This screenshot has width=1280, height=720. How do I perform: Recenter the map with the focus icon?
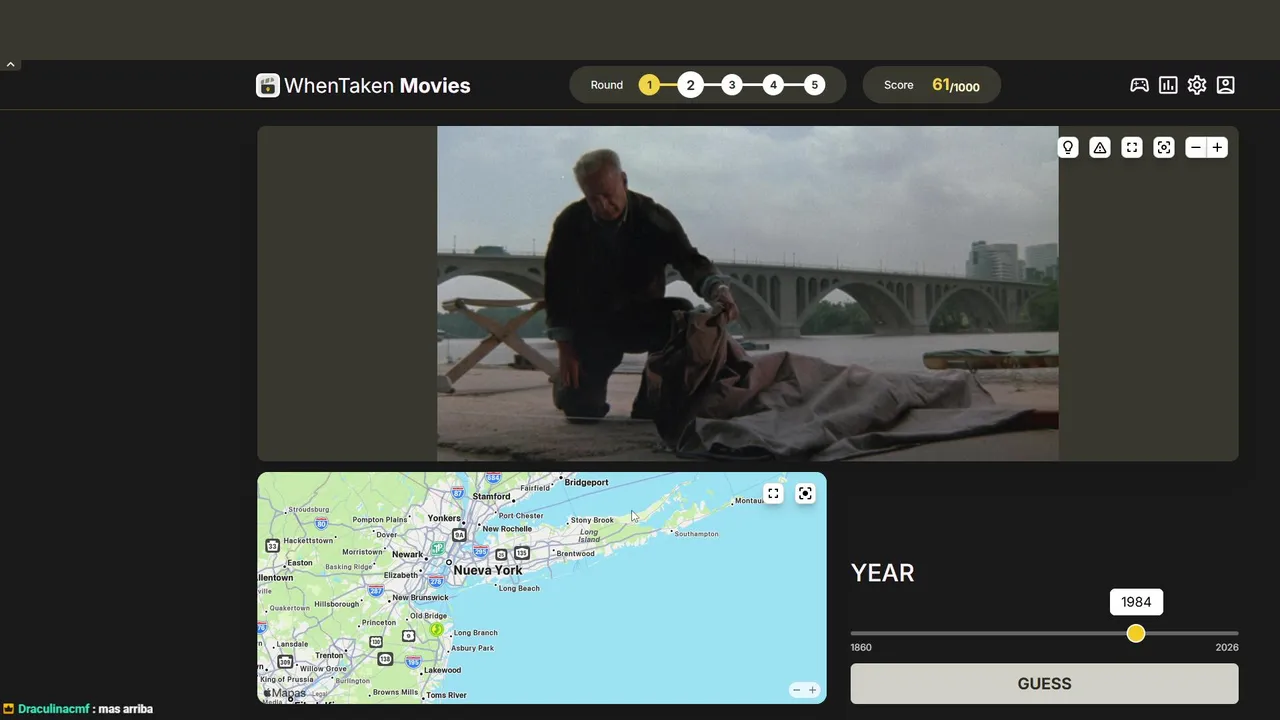(x=805, y=493)
